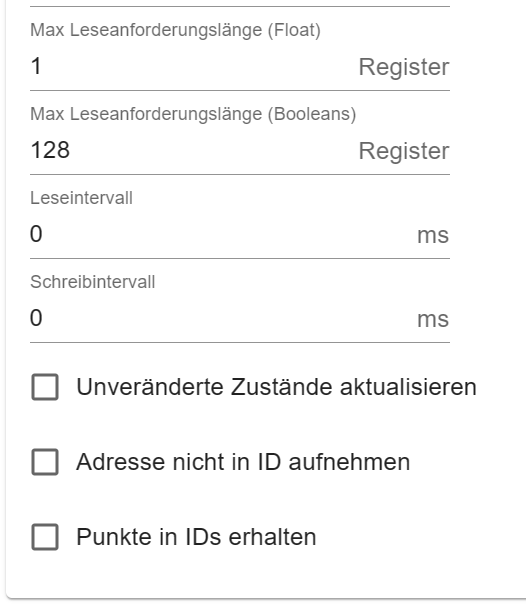Click the Booleans field containing 128

(191, 150)
